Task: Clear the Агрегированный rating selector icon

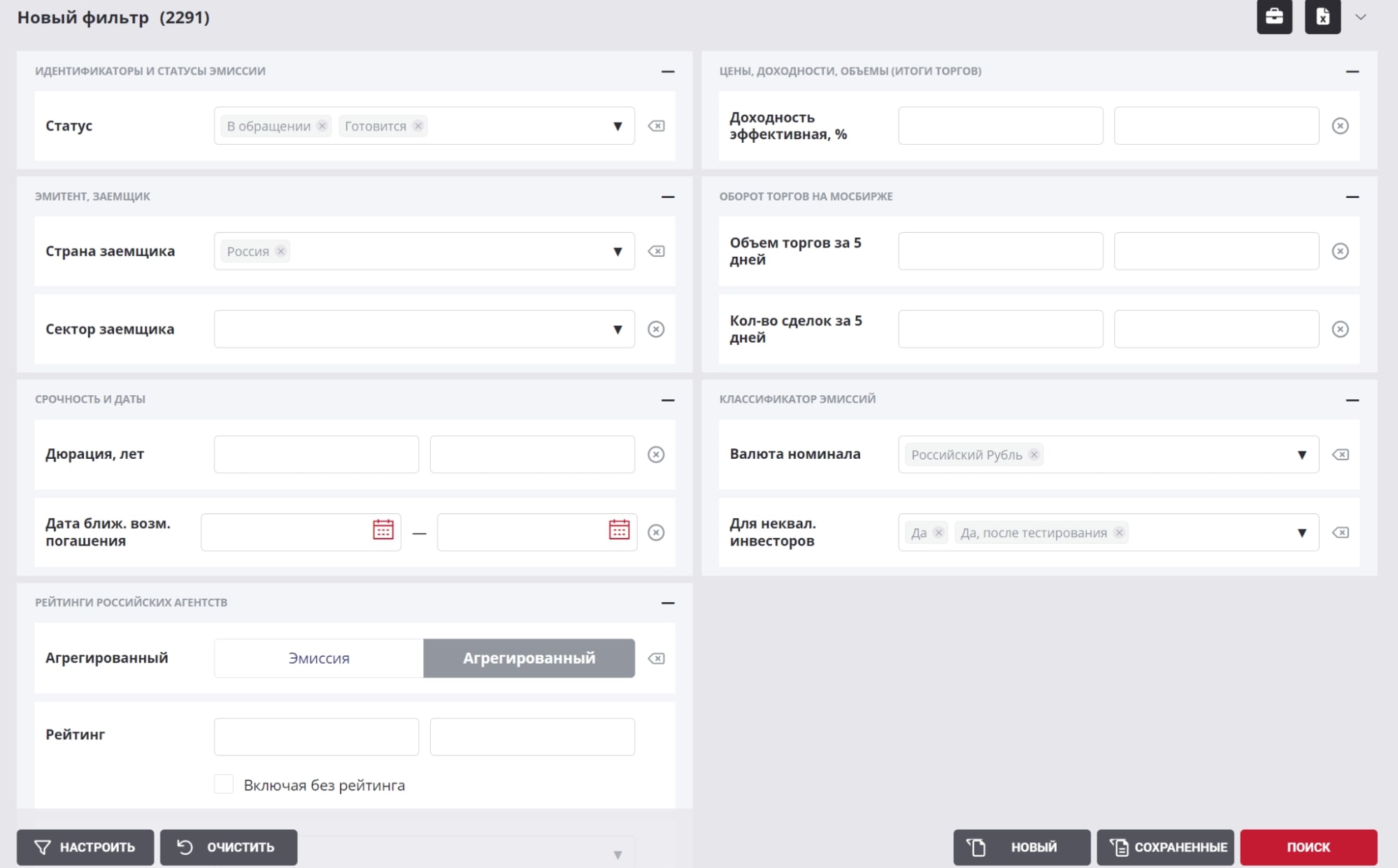Action: tap(656, 658)
